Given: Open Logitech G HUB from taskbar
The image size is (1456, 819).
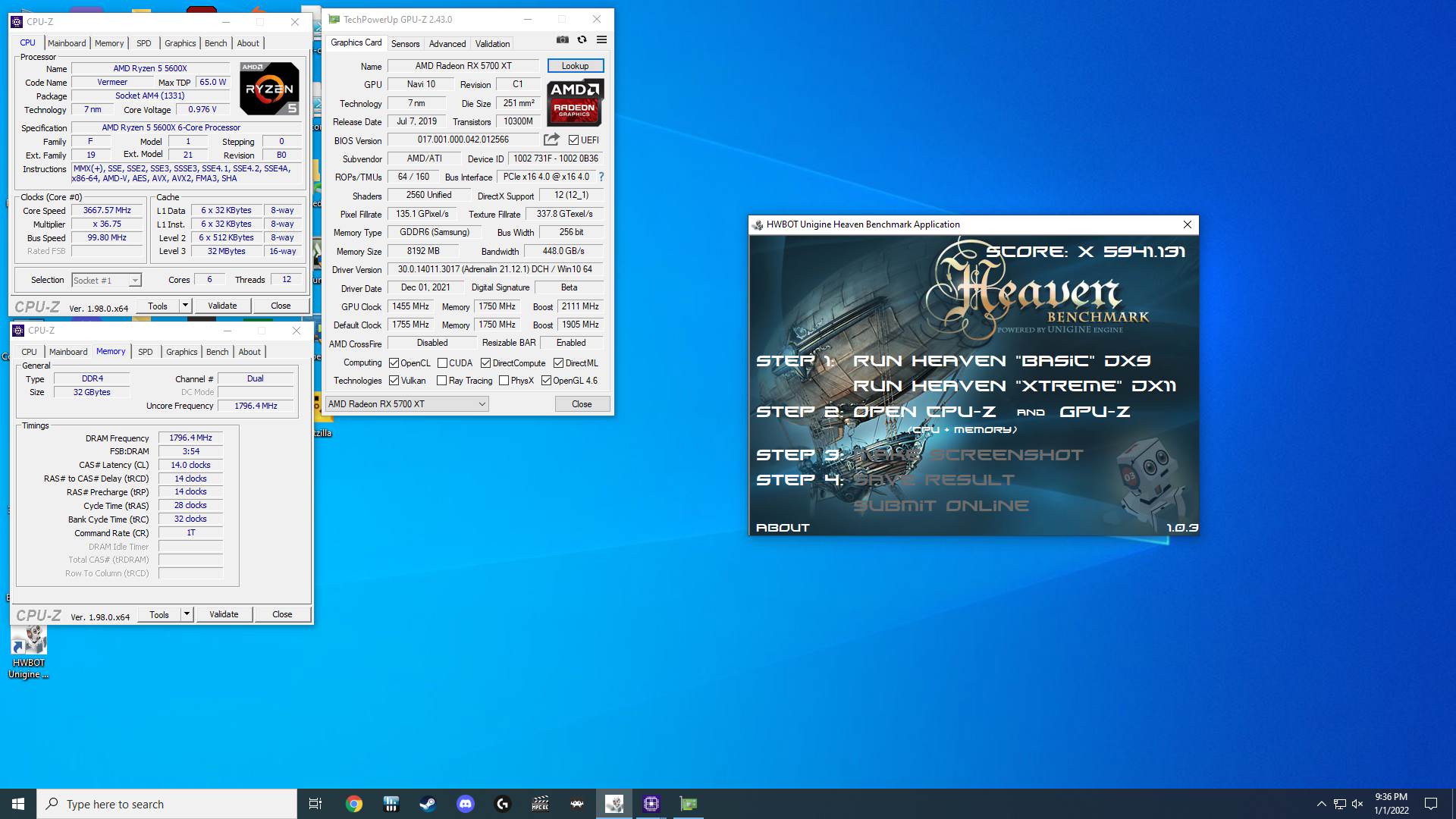Looking at the screenshot, I should click(x=502, y=804).
